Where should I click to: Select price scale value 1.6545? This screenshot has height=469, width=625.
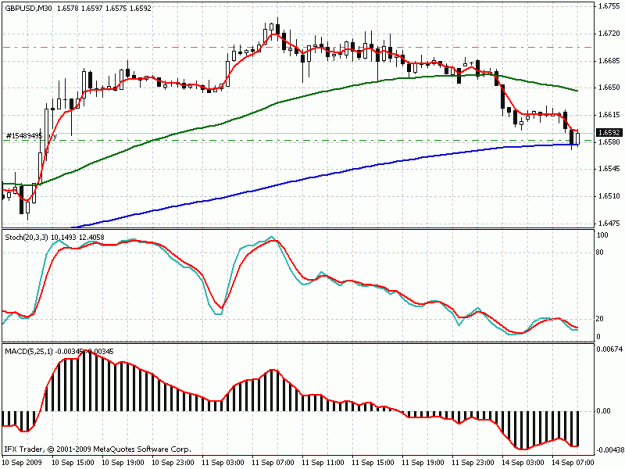click(x=609, y=169)
